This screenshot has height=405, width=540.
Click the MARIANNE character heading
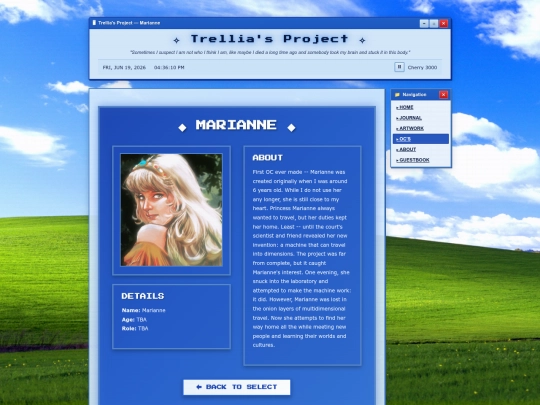click(236, 125)
